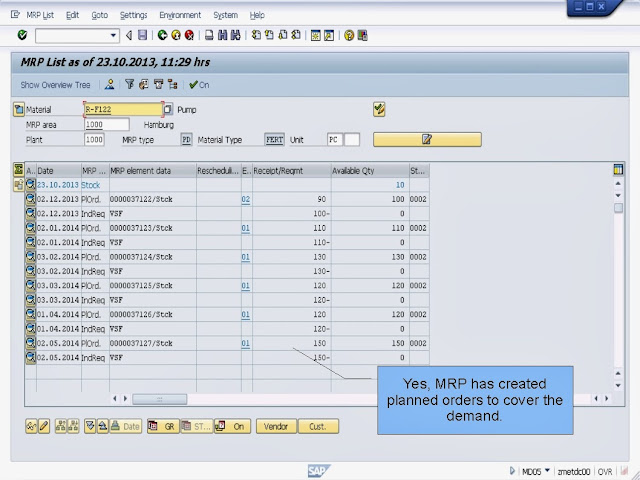Click exception link 02 for PlOrd 0000037122

click(245, 199)
